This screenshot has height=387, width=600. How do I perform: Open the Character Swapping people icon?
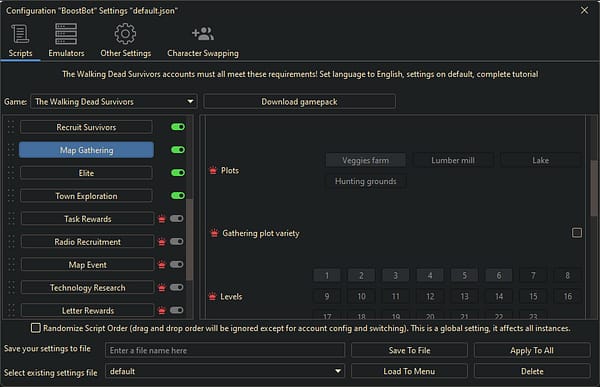pos(203,34)
